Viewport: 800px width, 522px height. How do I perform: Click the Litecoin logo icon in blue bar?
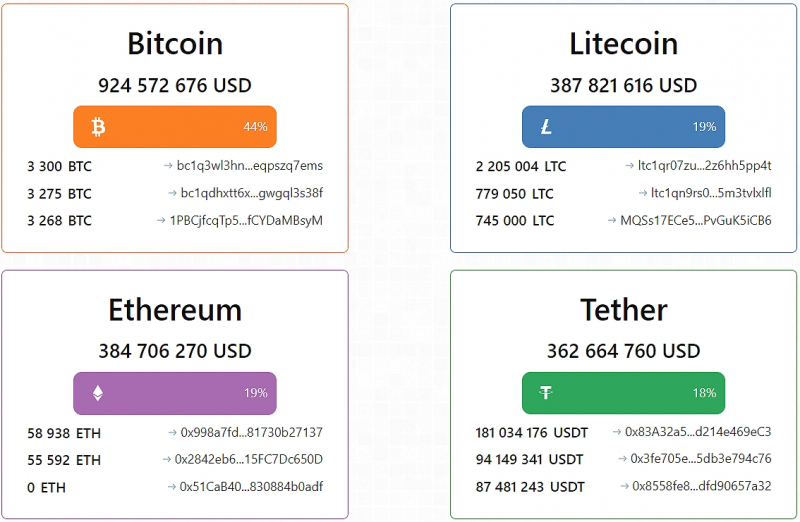click(x=546, y=127)
